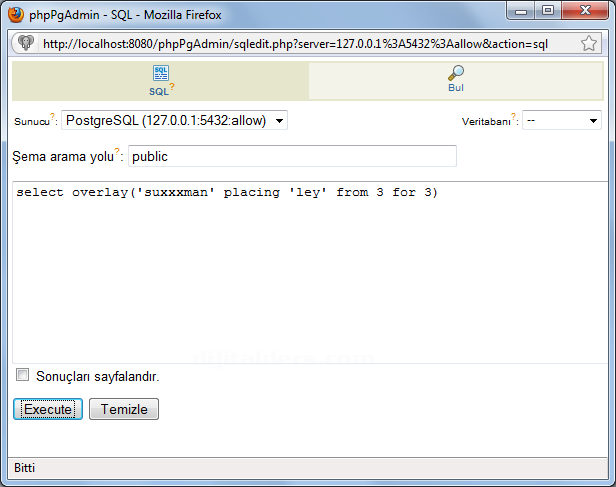Click the Sonuçları sayfalandır label text
This screenshot has width=616, height=487.
(98, 377)
